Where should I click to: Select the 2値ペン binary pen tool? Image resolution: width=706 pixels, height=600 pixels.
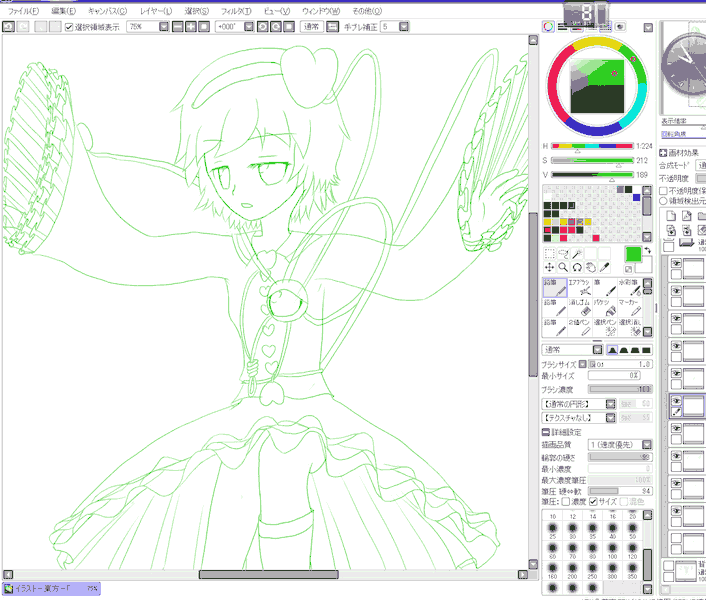click(579, 328)
